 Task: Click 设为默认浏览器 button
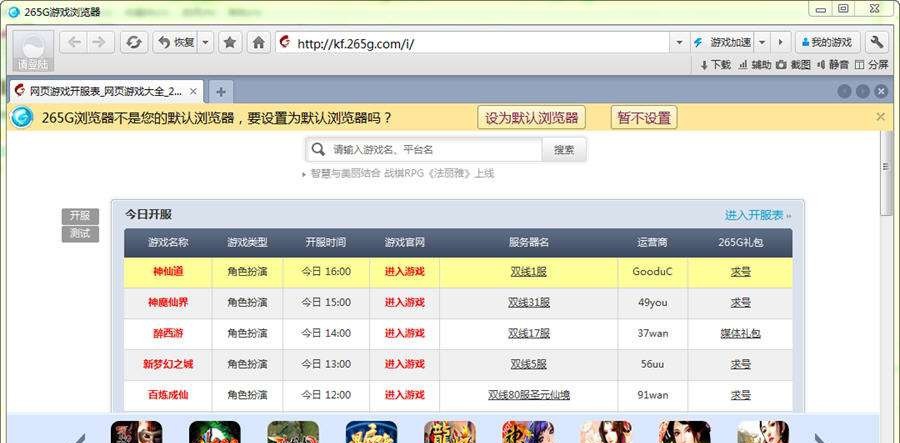pos(532,118)
